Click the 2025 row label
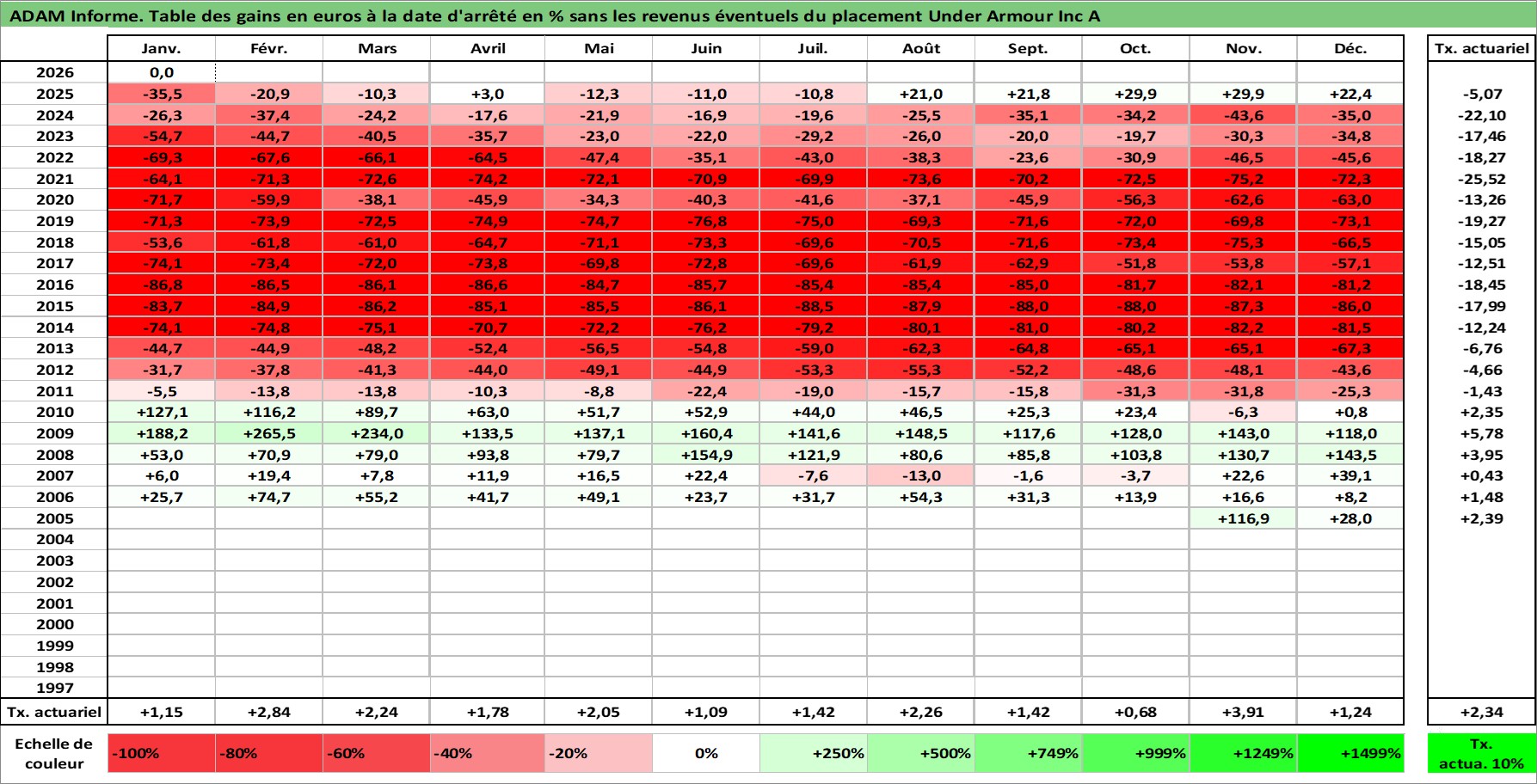The width and height of the screenshot is (1537, 784). (x=54, y=94)
